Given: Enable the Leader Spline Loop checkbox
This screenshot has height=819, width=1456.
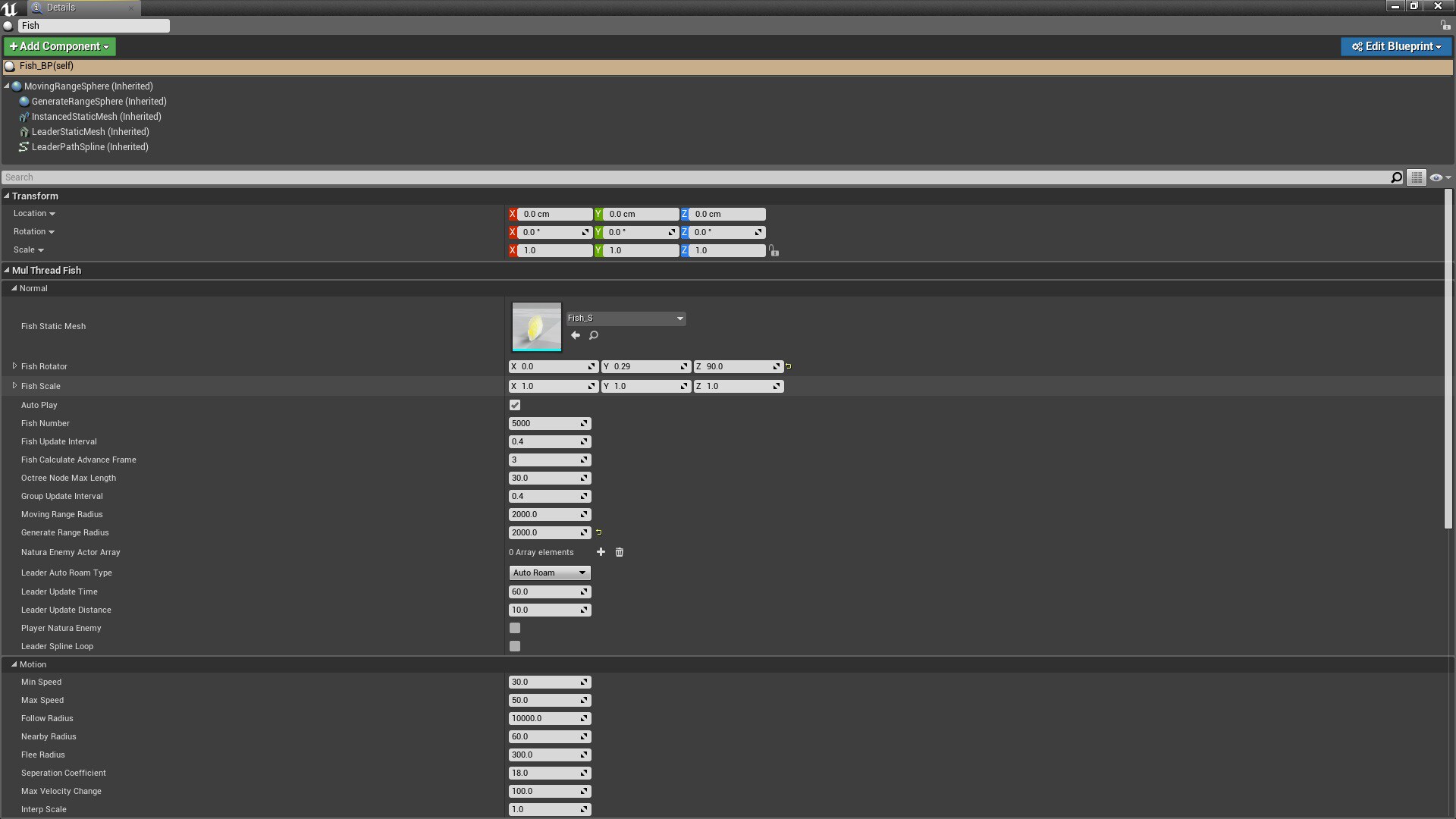Looking at the screenshot, I should [515, 646].
